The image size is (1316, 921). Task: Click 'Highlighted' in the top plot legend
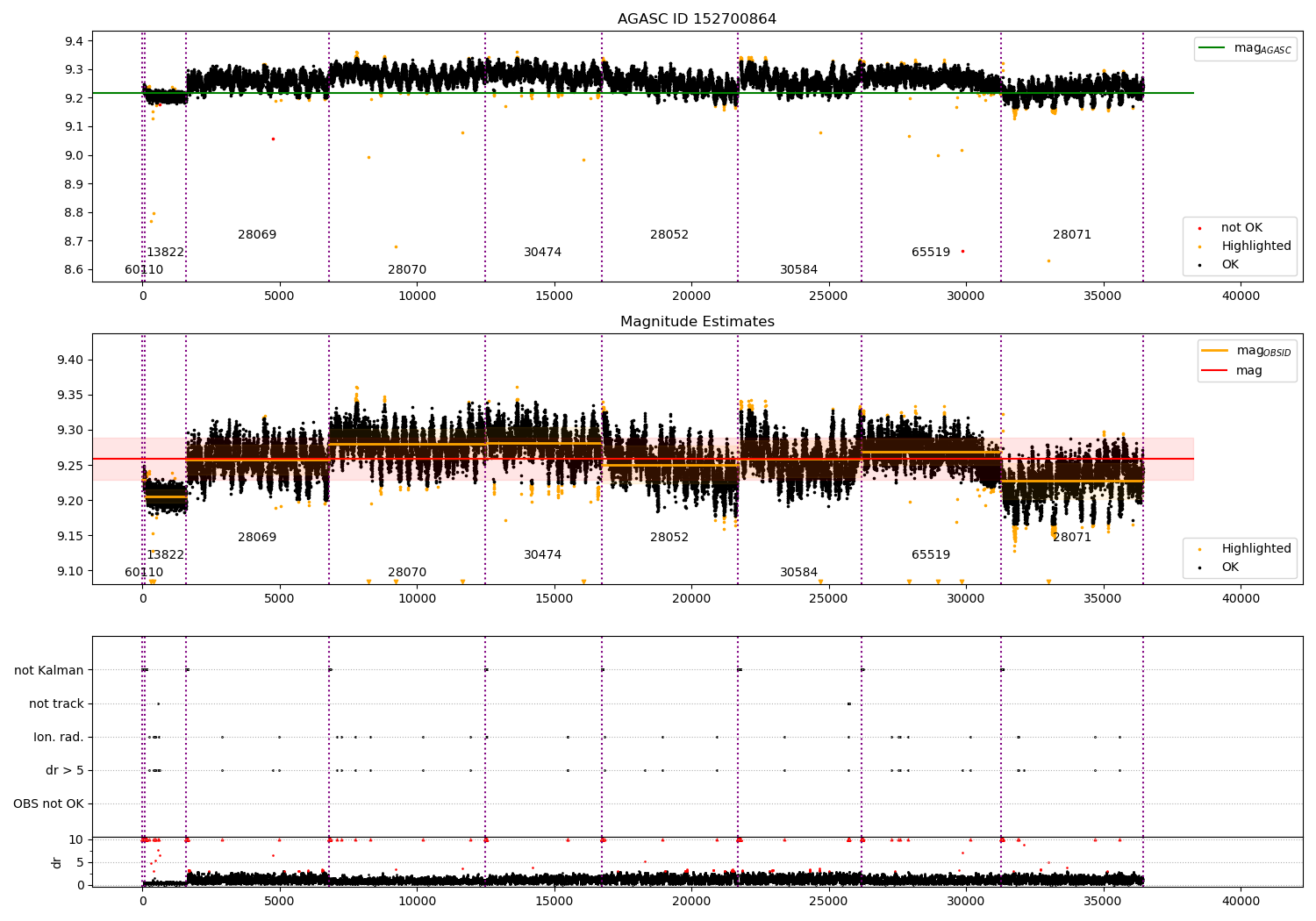[1255, 246]
